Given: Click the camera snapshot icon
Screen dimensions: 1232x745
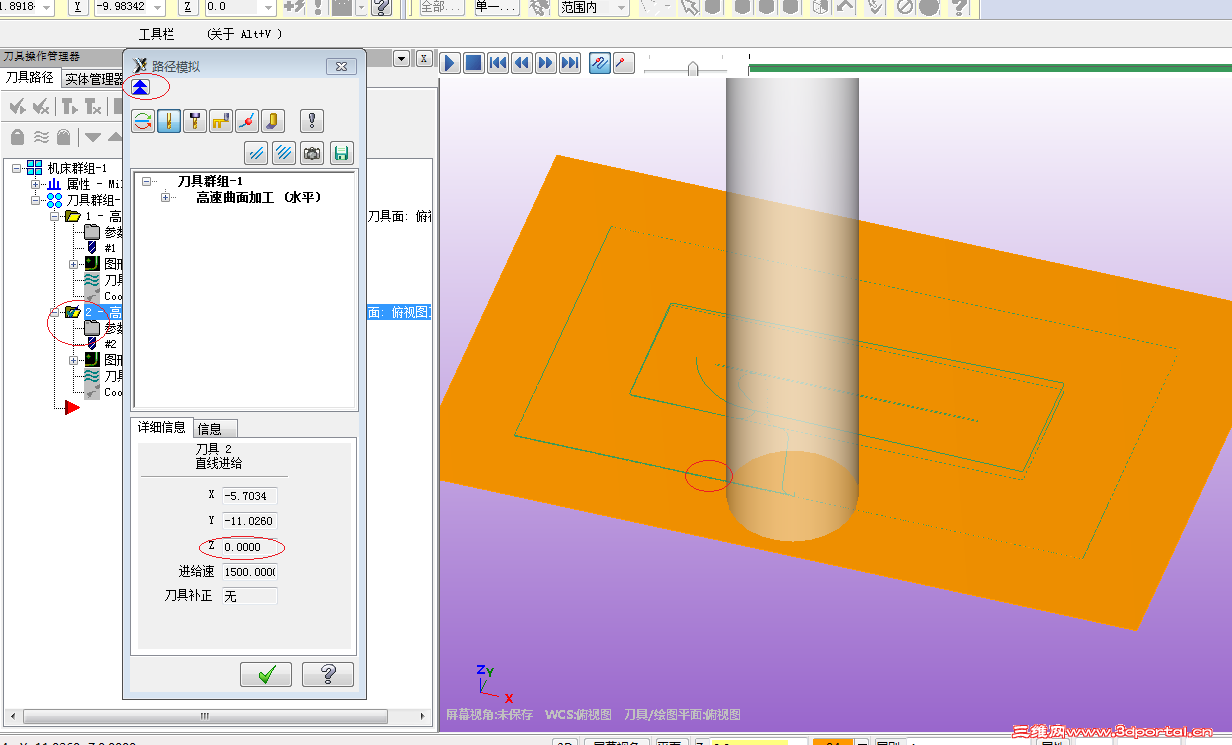Looking at the screenshot, I should pyautogui.click(x=313, y=153).
